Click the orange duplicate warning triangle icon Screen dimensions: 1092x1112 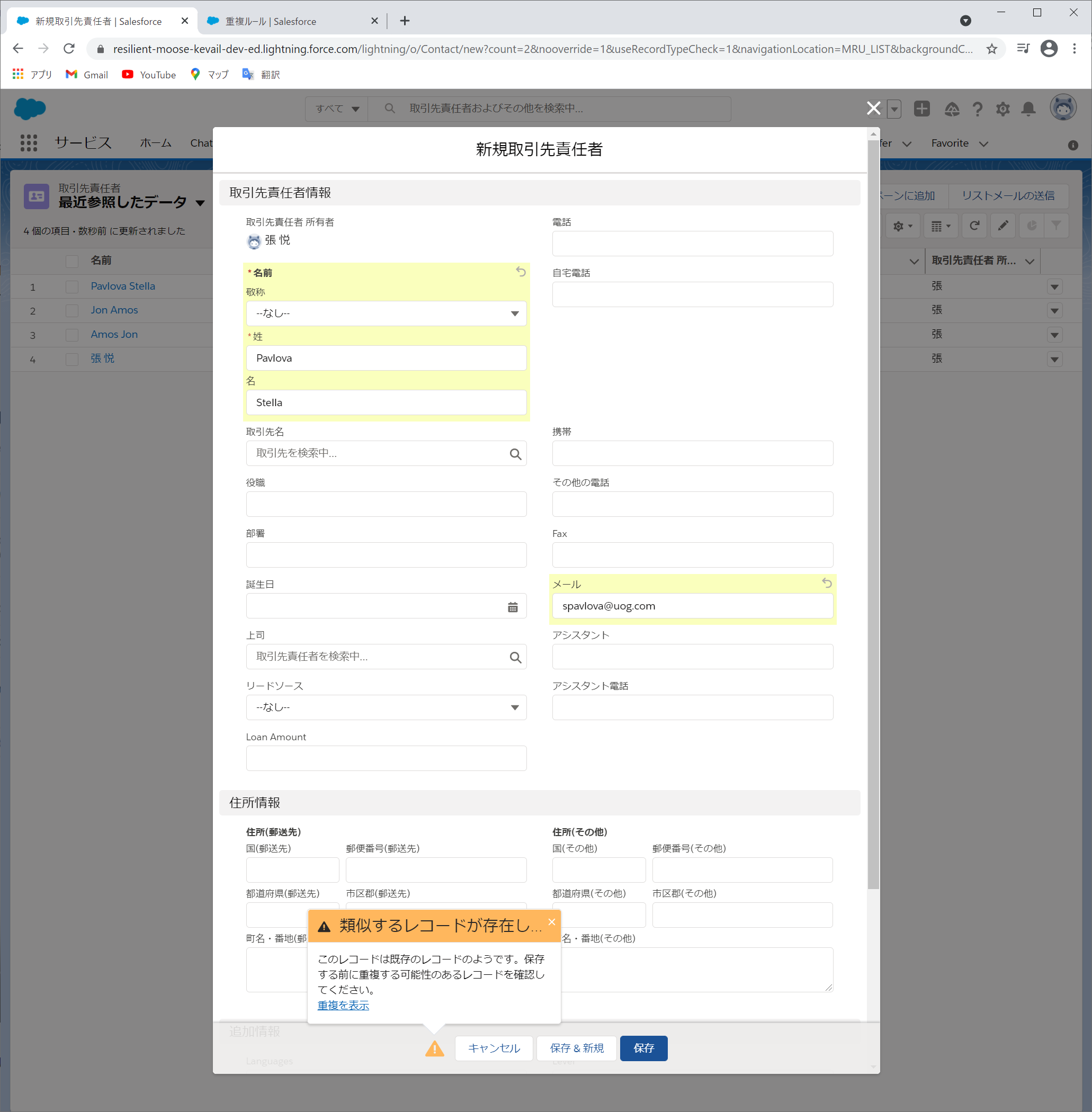click(434, 1048)
